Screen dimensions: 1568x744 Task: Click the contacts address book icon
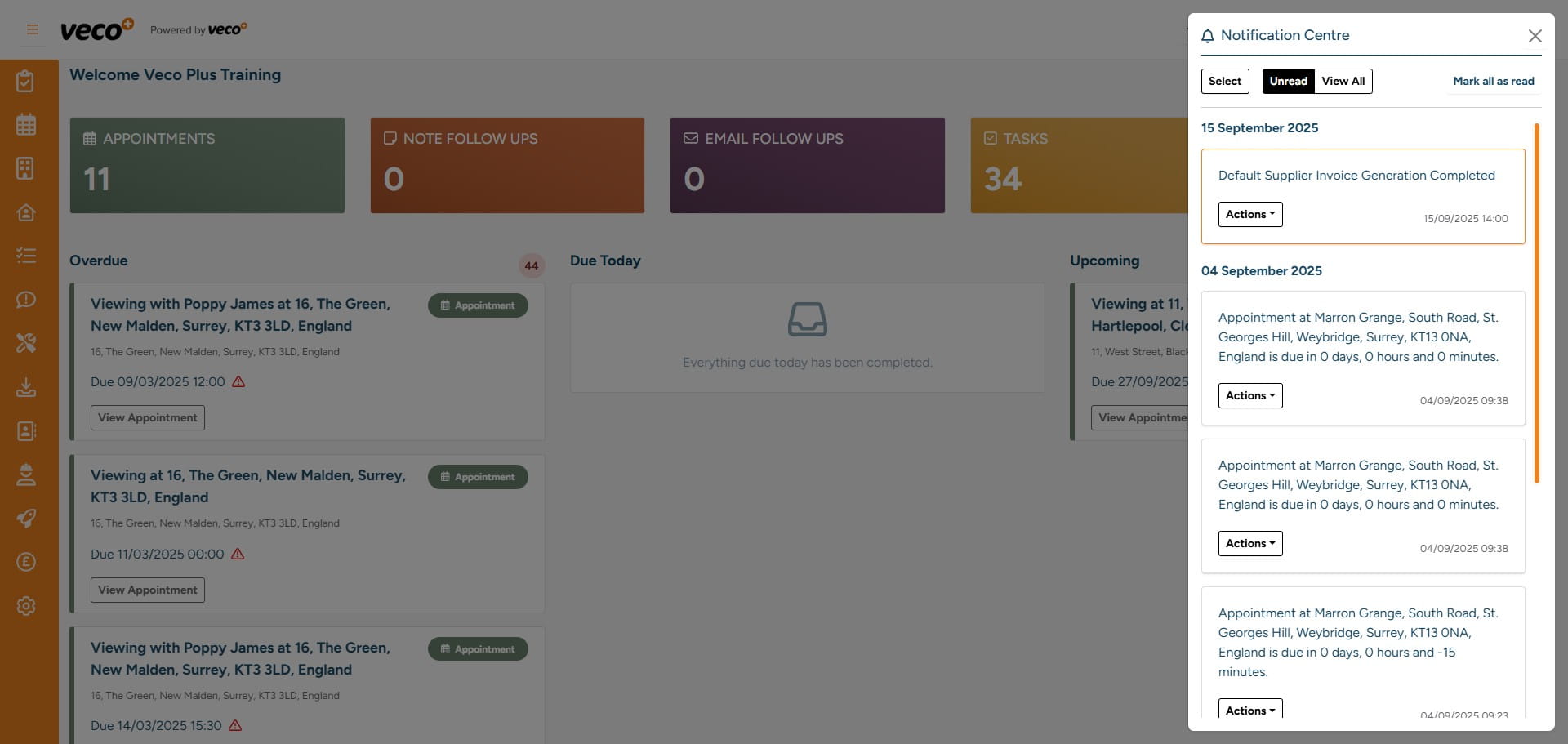[26, 430]
